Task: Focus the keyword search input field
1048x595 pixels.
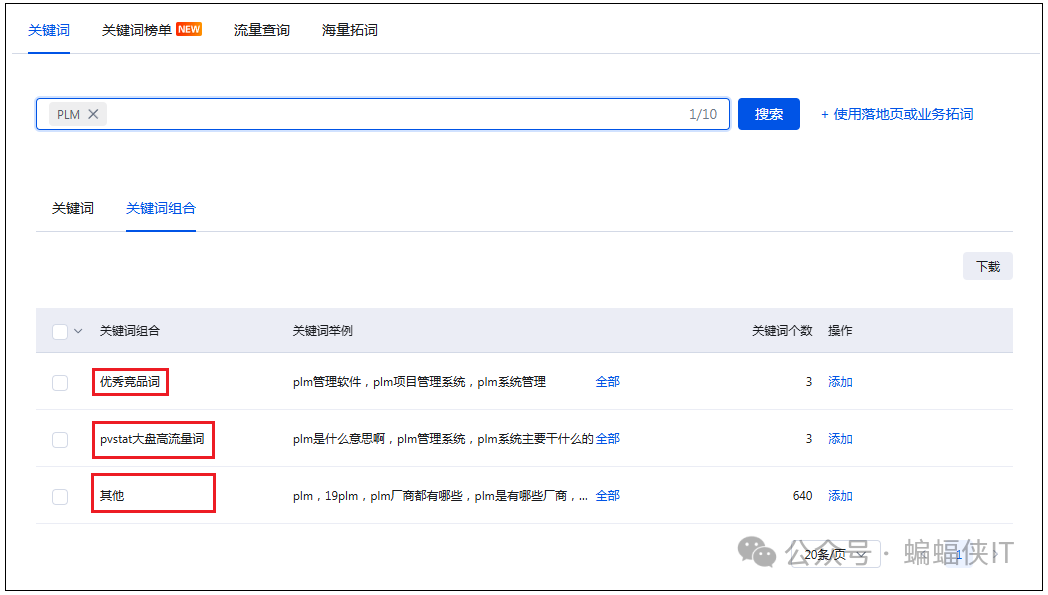Action: pos(400,114)
